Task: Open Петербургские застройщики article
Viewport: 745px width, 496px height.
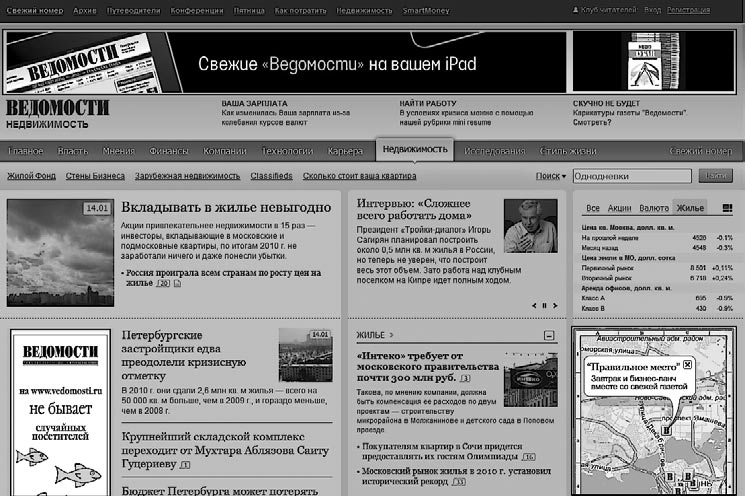Action: pyautogui.click(x=183, y=355)
